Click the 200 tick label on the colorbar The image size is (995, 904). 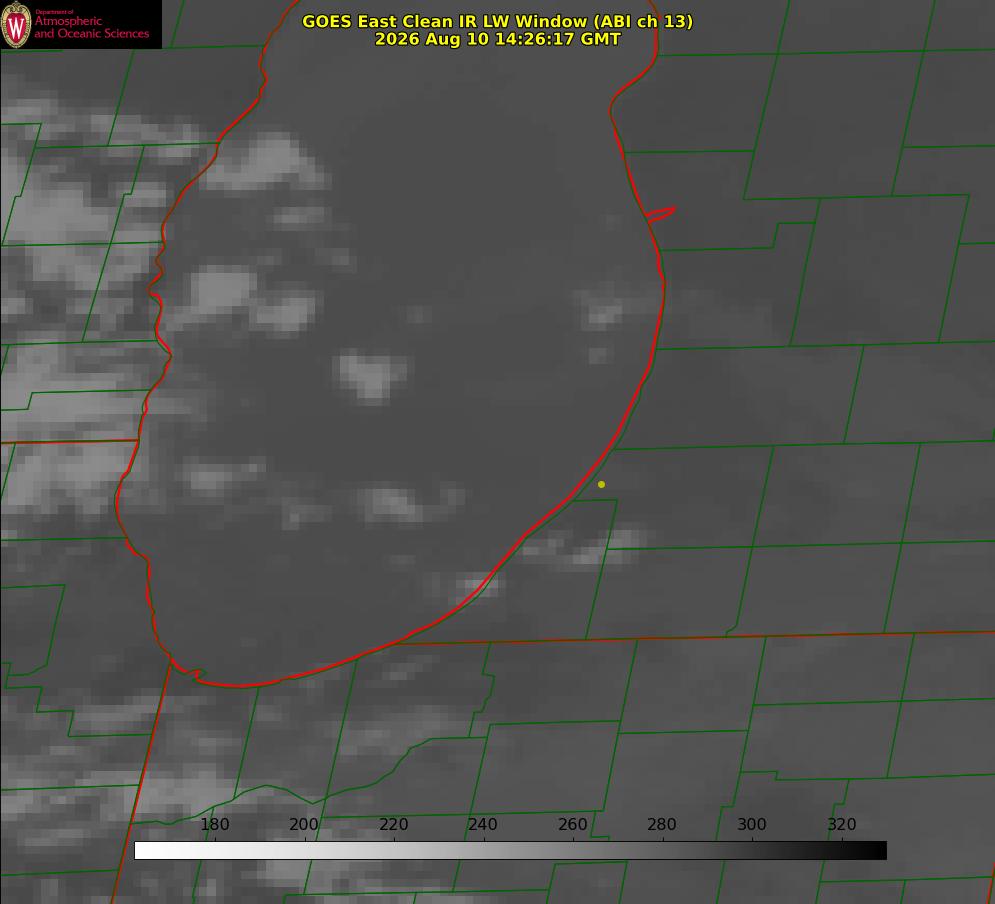[x=304, y=824]
